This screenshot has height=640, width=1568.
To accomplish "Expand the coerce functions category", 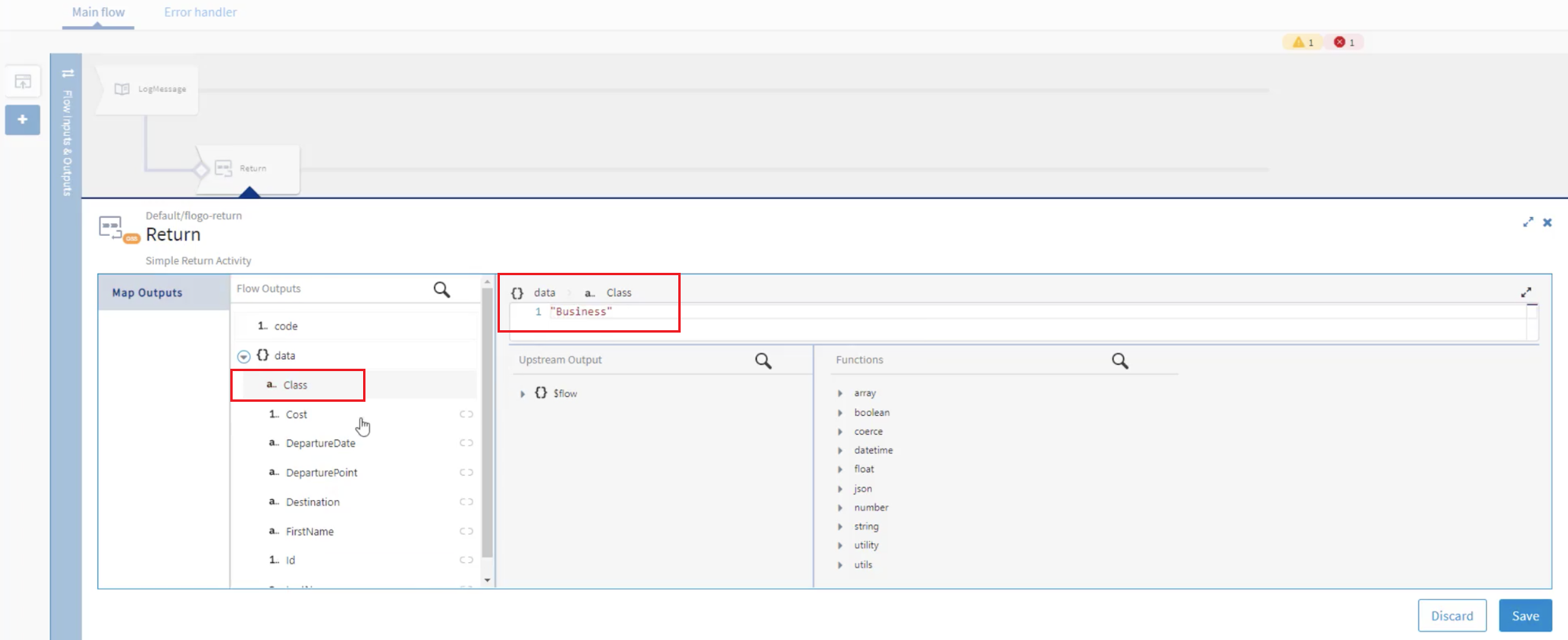I will 840,432.
